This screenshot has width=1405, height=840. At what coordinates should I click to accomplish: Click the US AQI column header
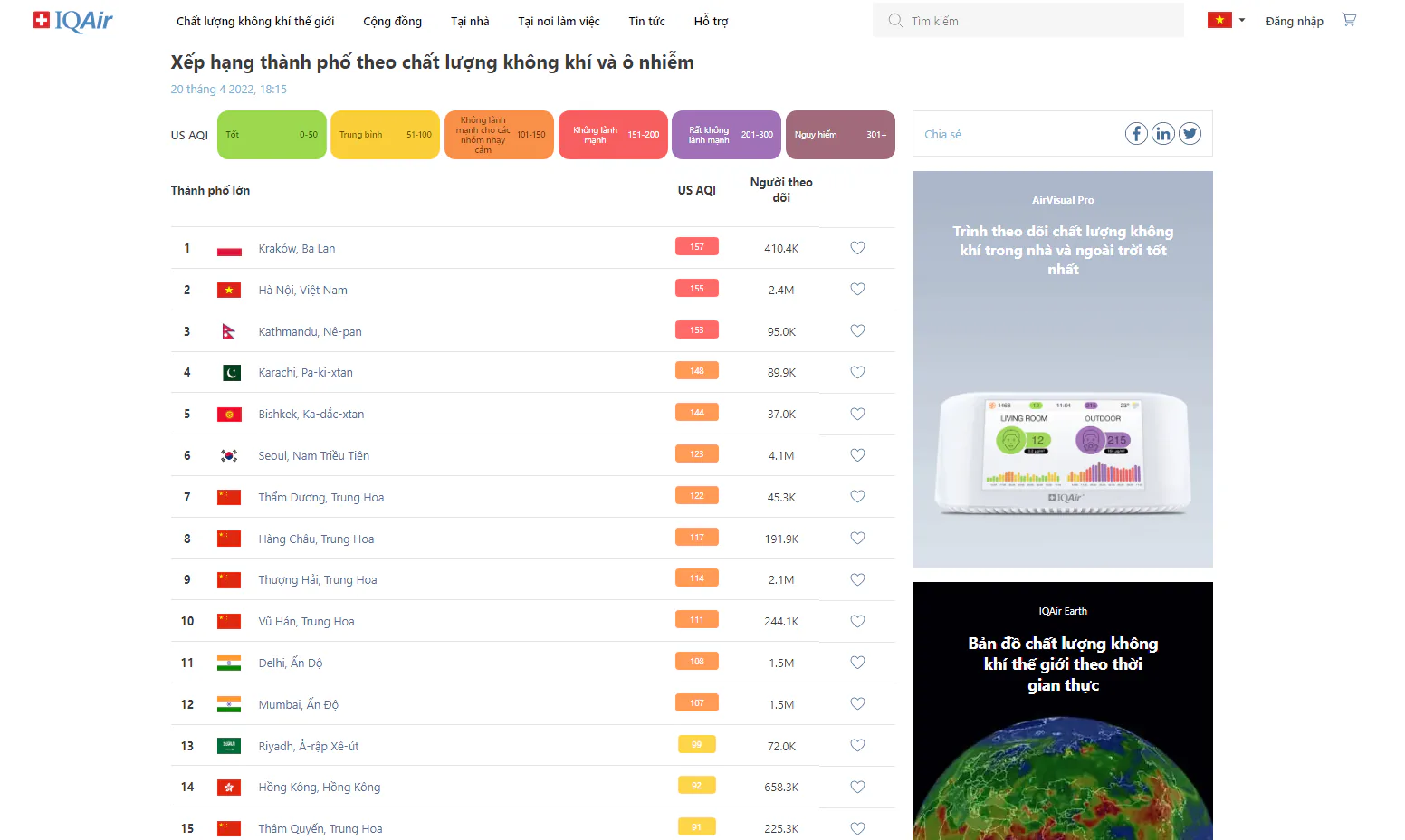click(x=697, y=190)
